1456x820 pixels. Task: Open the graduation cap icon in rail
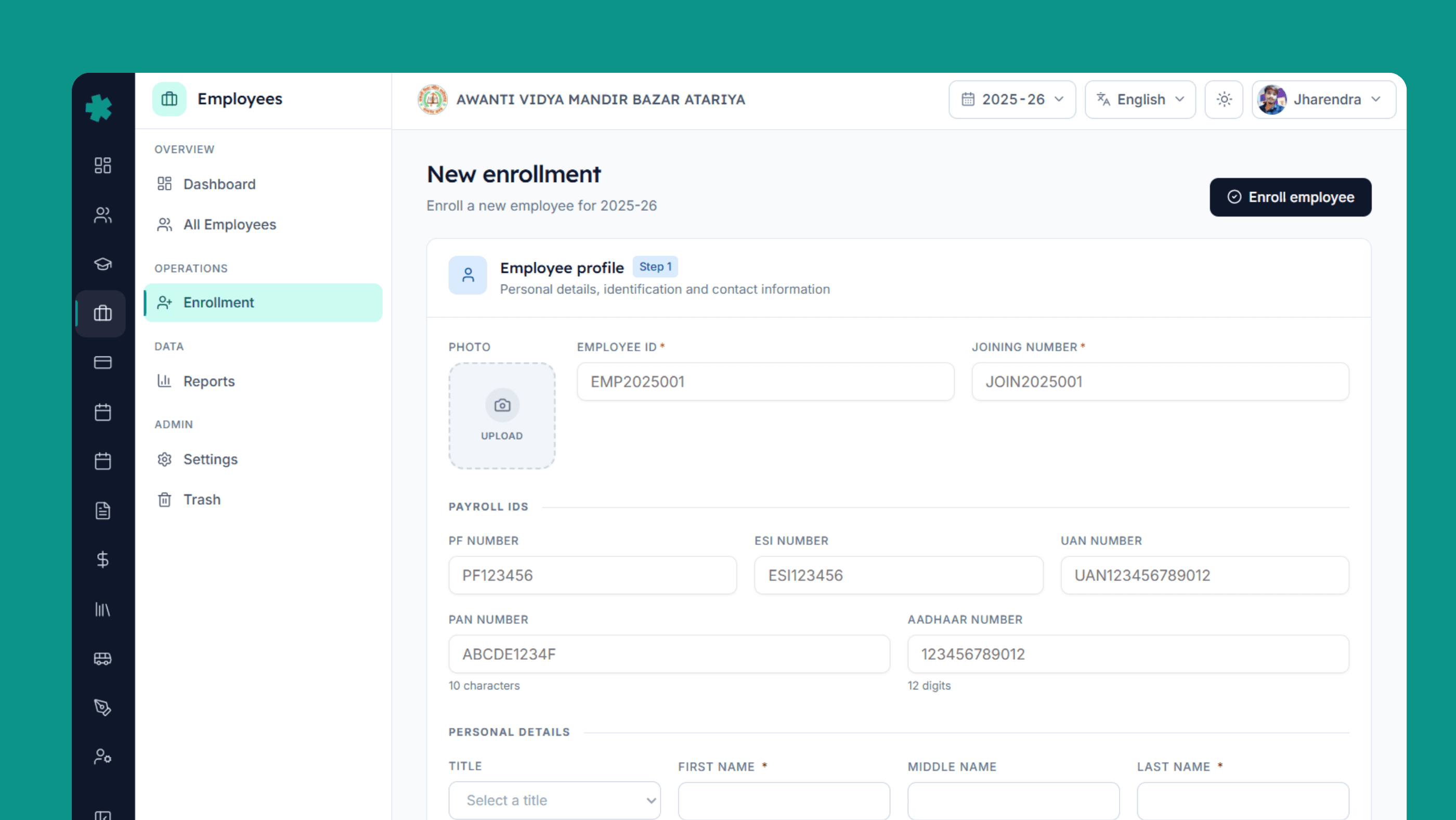click(103, 264)
